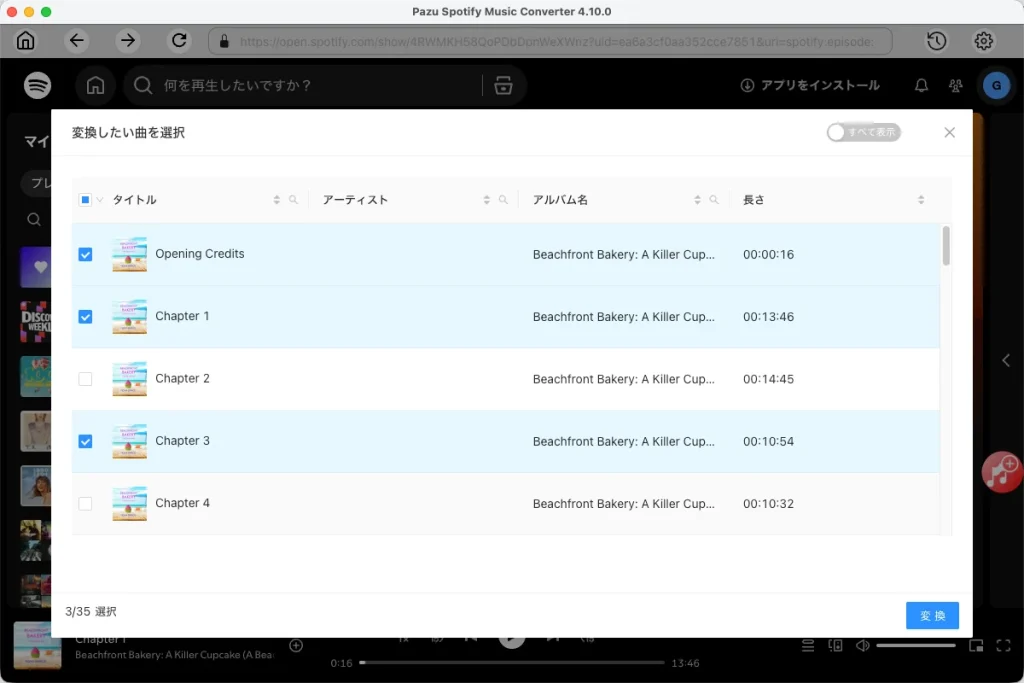Click Opening Credits cover thumbnail
Image resolution: width=1024 pixels, height=683 pixels.
[129, 255]
